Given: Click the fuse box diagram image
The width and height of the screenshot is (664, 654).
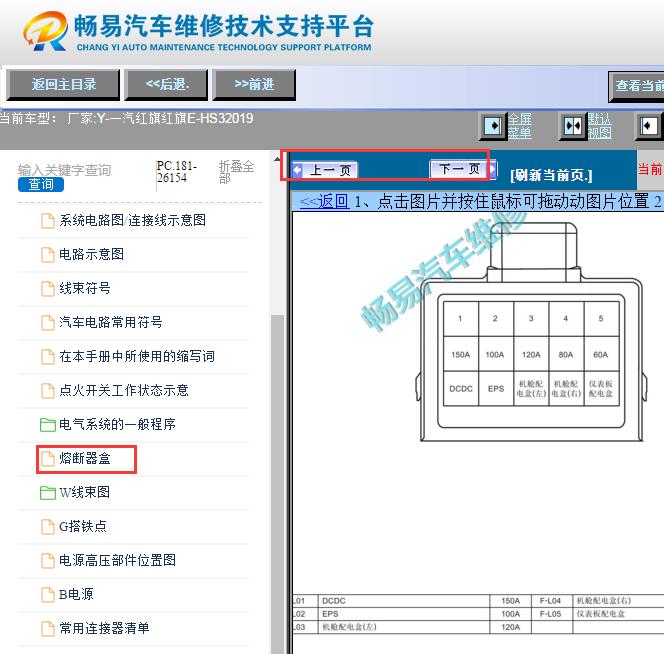Looking at the screenshot, I should pyautogui.click(x=532, y=332).
